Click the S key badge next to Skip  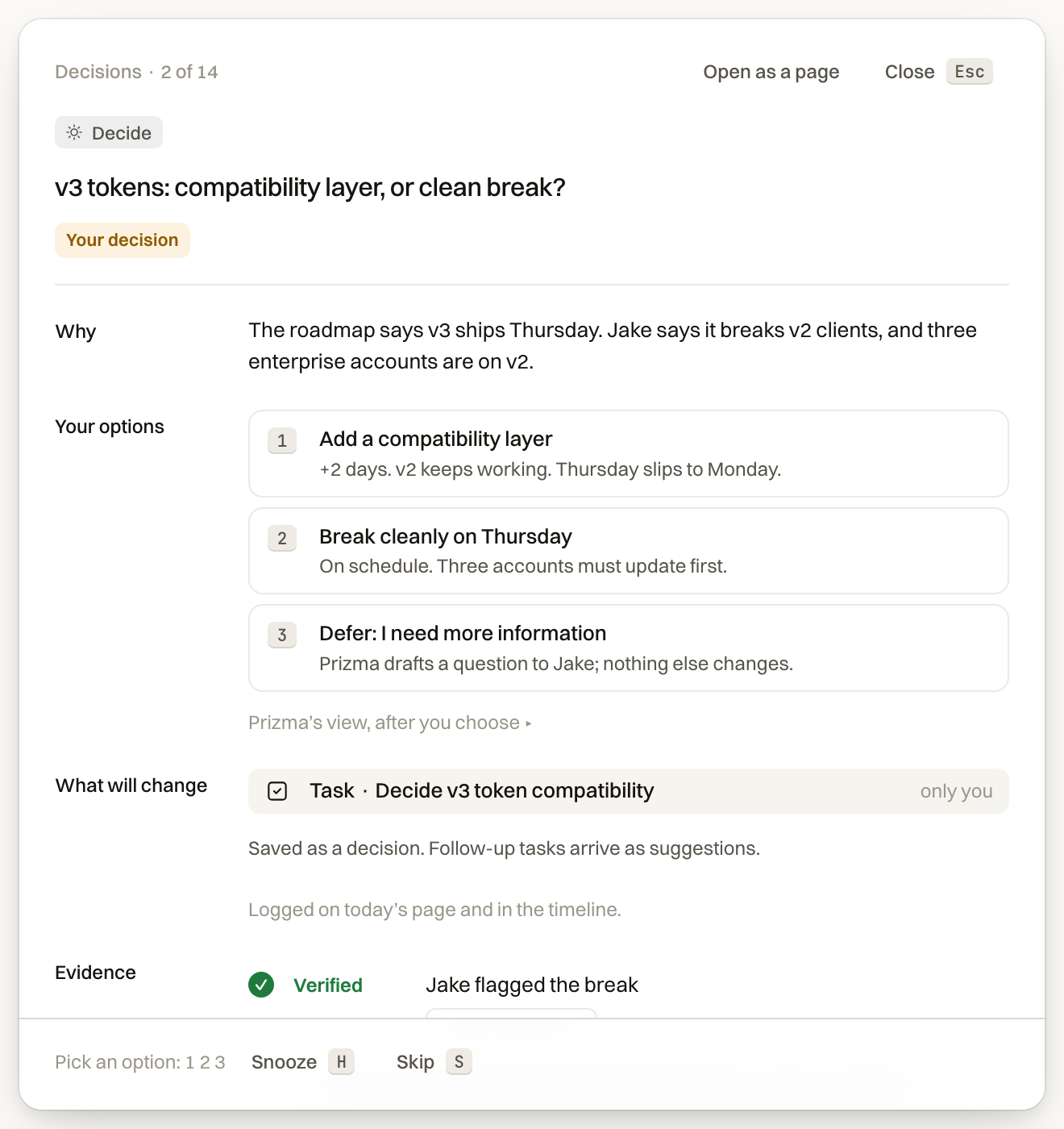pos(459,1062)
